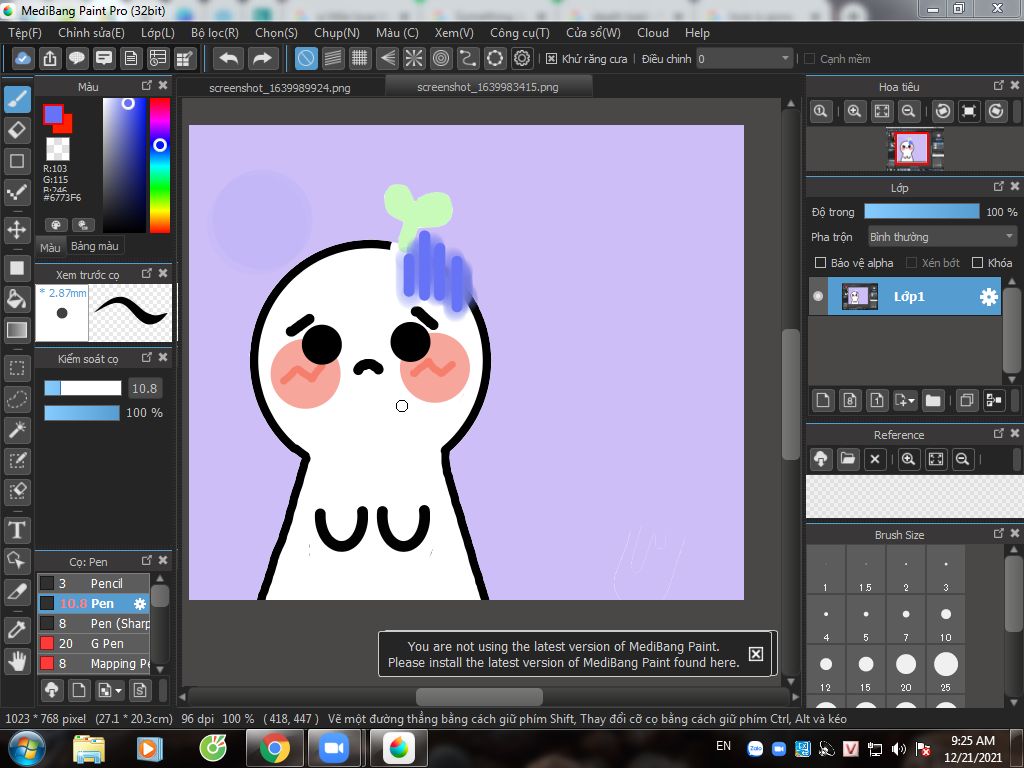Viewport: 1024px width, 768px height.
Task: Duplicate the current layer
Action: coord(967,400)
